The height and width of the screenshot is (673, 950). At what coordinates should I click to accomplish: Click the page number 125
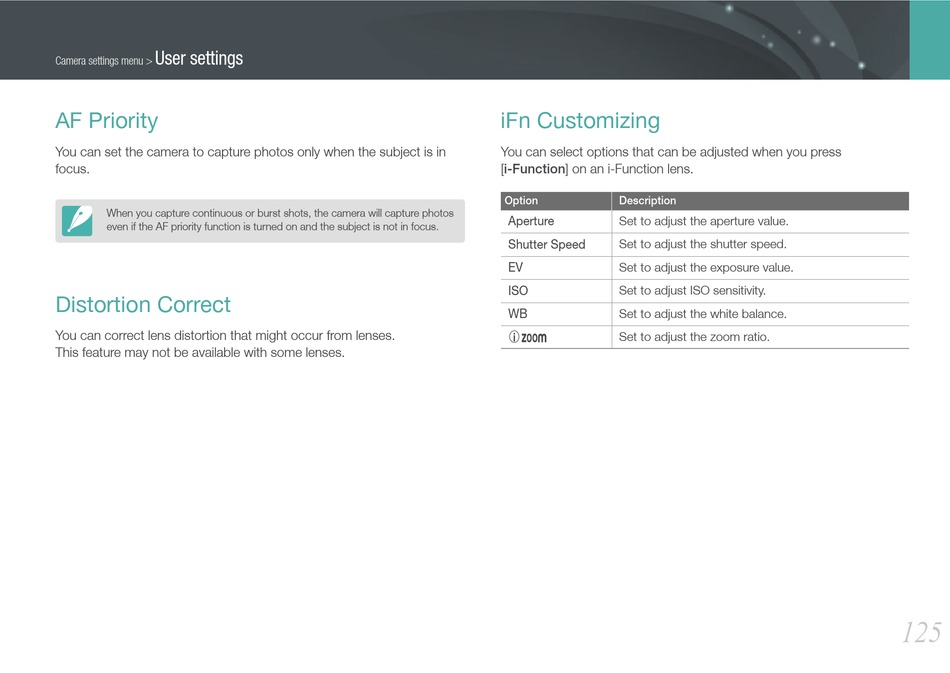[x=922, y=633]
